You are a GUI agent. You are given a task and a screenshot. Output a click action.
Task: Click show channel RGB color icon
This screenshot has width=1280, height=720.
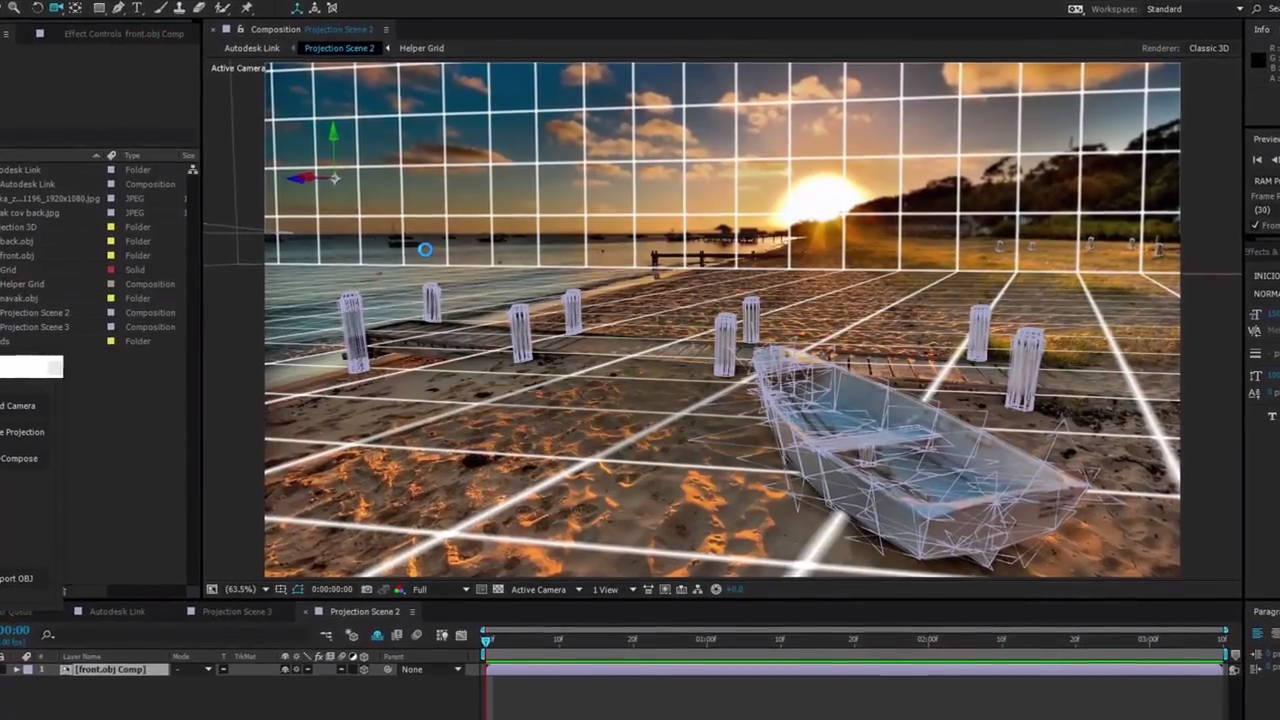400,589
